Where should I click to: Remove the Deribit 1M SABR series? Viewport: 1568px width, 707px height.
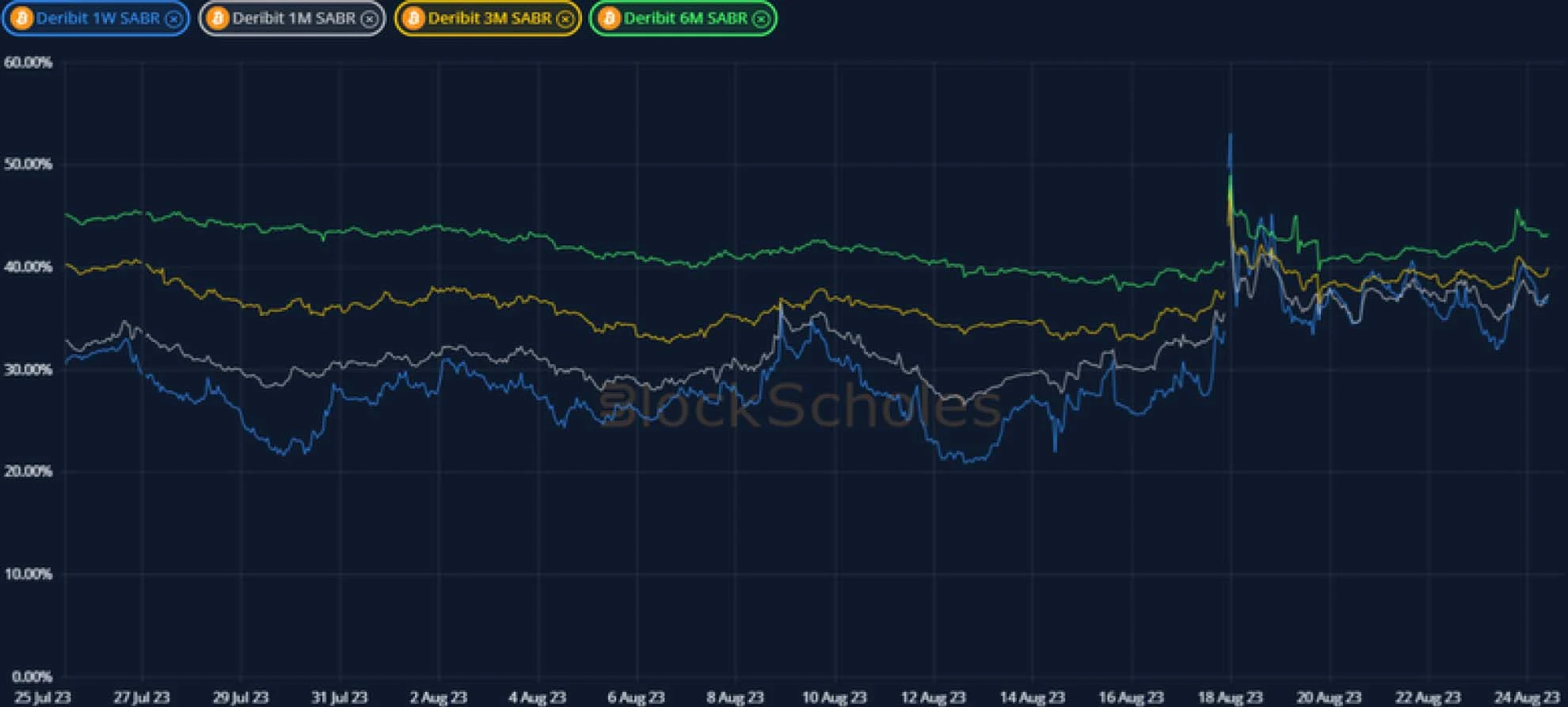(369, 19)
